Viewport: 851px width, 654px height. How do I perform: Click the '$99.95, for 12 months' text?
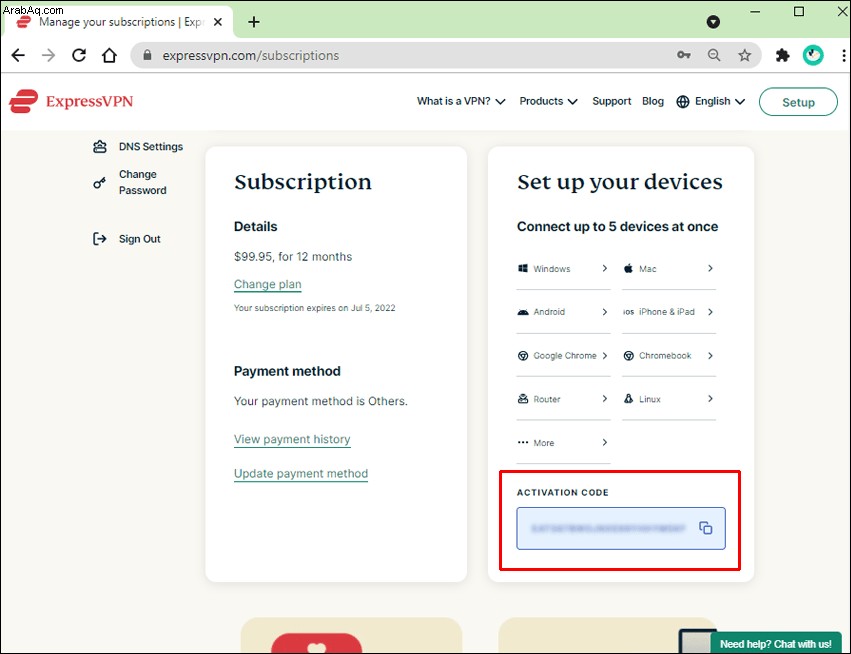[x=293, y=257]
